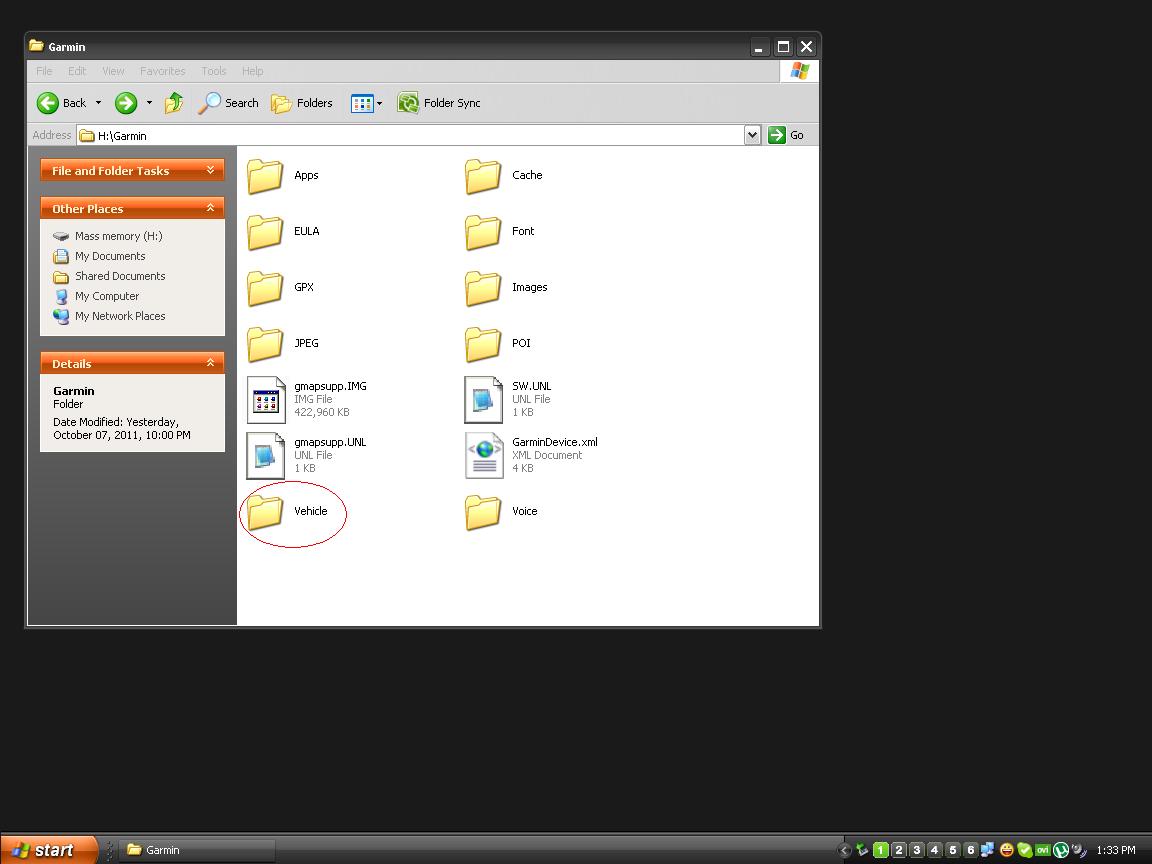Click the uTorrent tray icon
The height and width of the screenshot is (864, 1152).
1060,850
